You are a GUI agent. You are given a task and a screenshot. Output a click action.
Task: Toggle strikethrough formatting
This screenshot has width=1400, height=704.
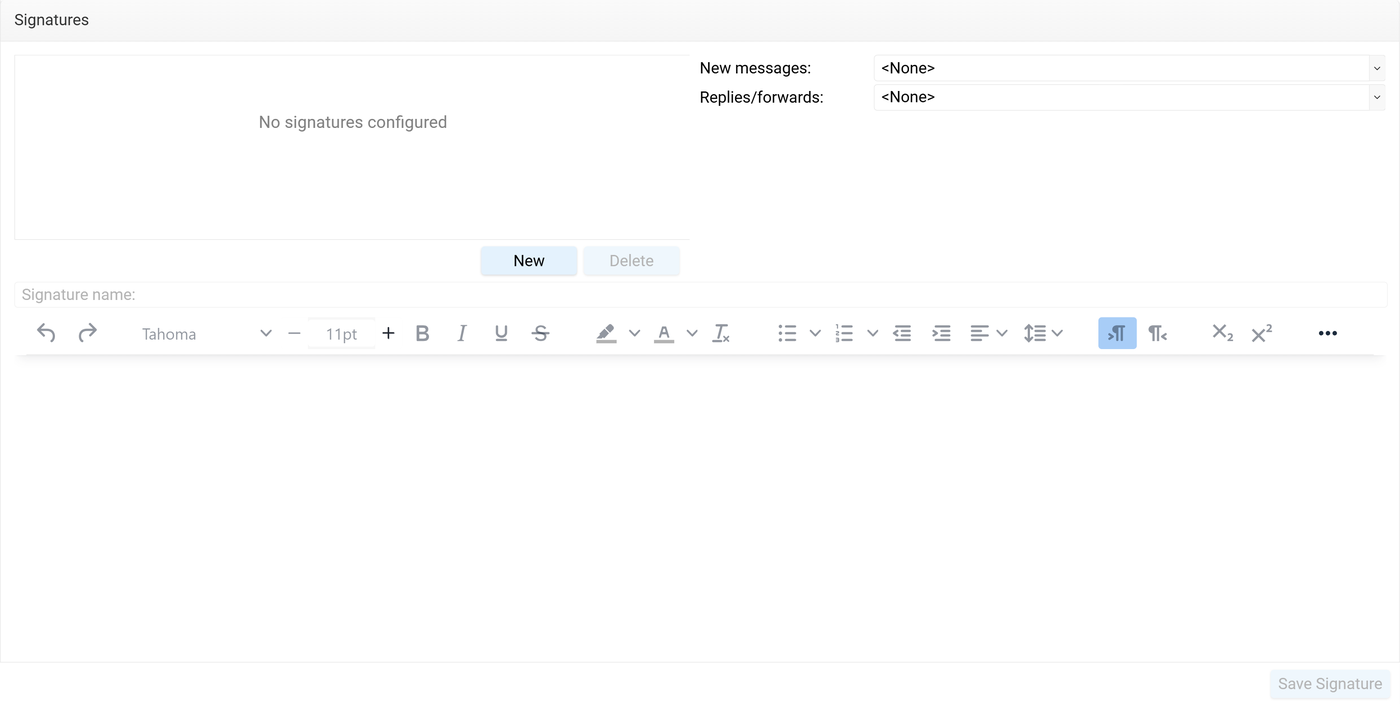click(x=541, y=333)
